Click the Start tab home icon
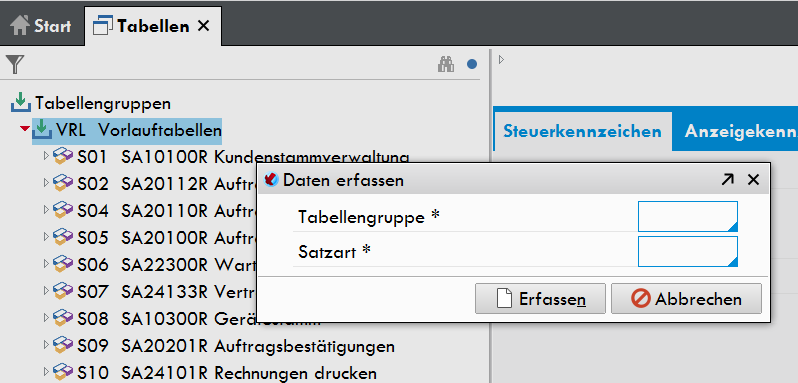798x383 pixels. (20, 25)
